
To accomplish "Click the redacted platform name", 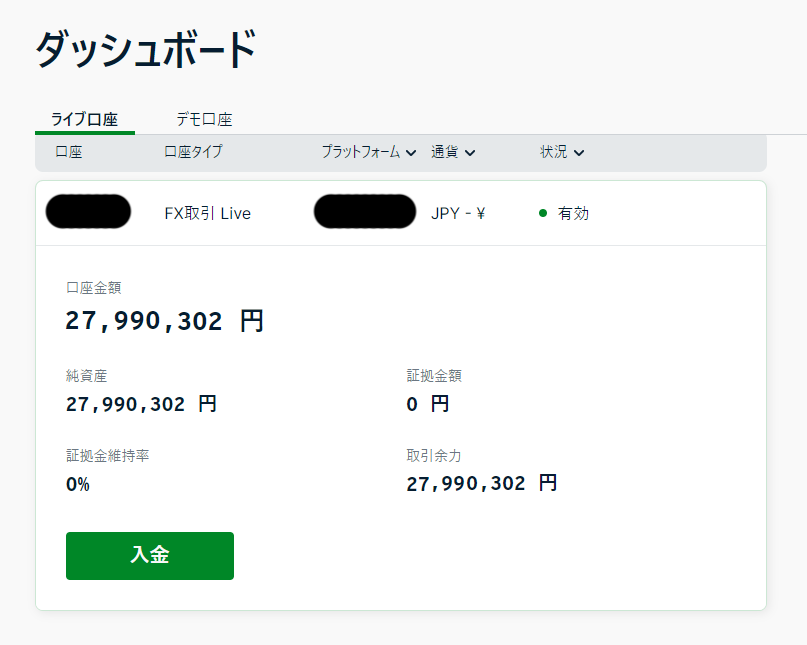I will click(x=365, y=212).
